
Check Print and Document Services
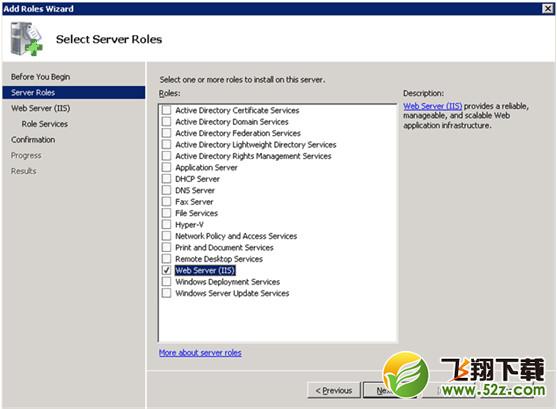(166, 247)
